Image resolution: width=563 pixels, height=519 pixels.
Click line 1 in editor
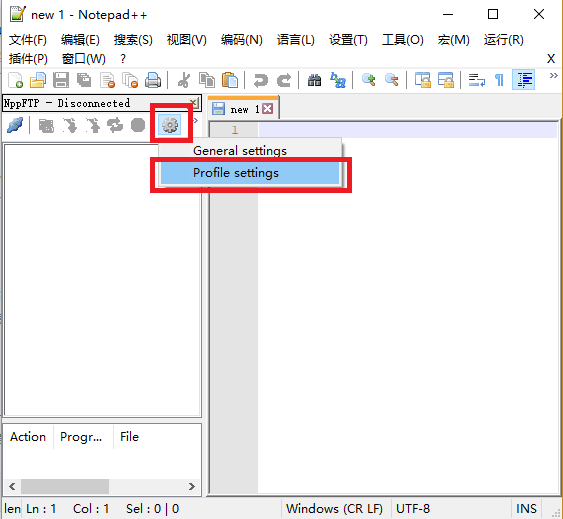408,130
